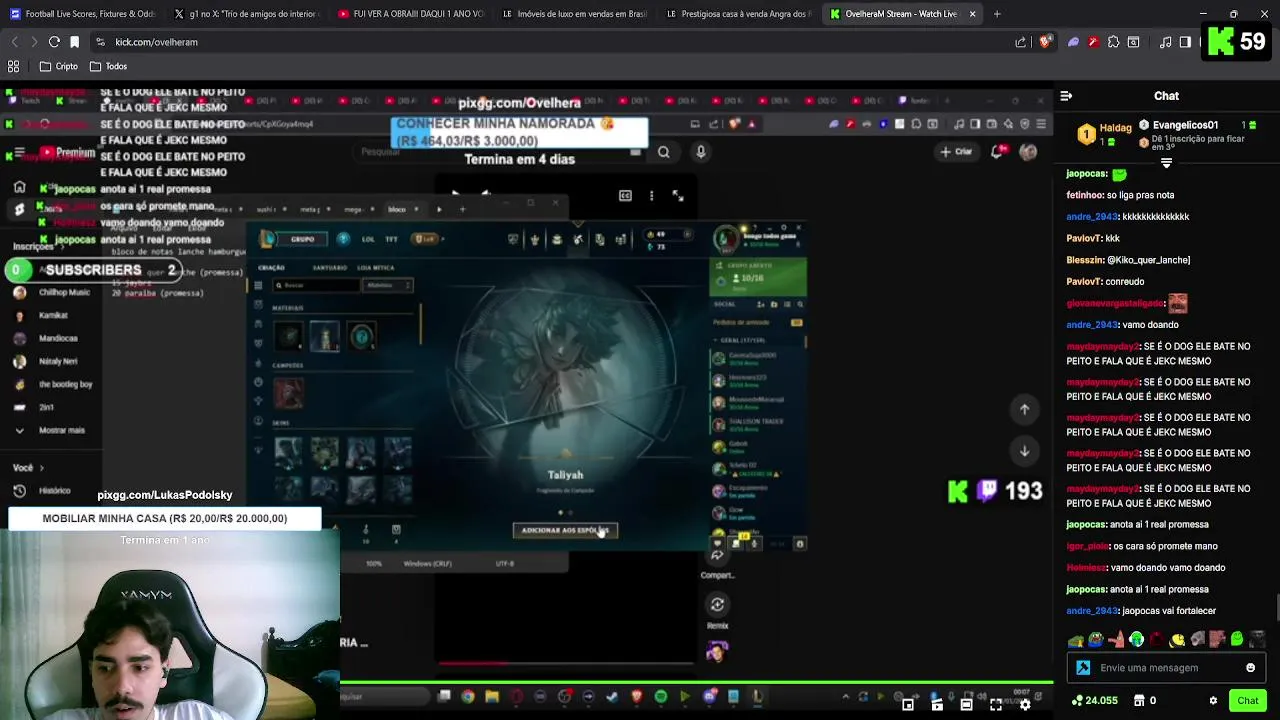Click the Criar button in stream
This screenshot has height=720, width=1280.
(x=956, y=152)
